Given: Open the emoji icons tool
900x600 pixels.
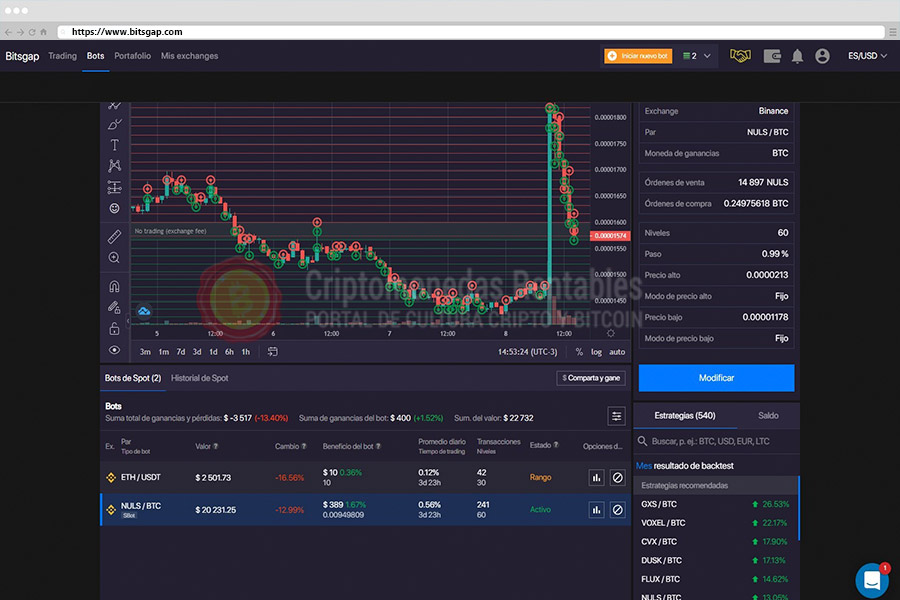Looking at the screenshot, I should tap(115, 208).
